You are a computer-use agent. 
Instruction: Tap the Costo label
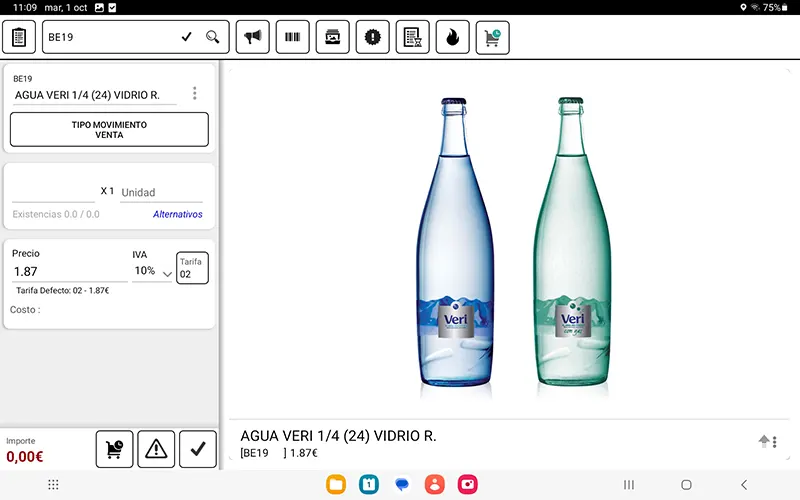[x=25, y=310]
